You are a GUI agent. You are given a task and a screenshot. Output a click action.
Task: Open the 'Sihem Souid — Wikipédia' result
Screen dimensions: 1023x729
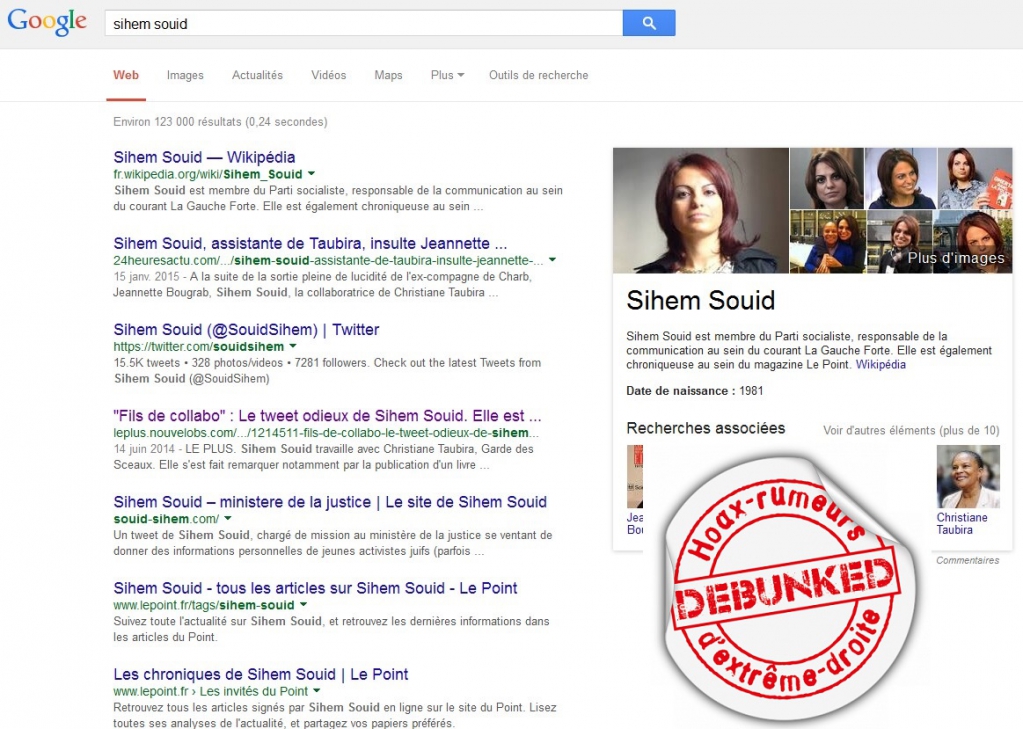[x=204, y=157]
